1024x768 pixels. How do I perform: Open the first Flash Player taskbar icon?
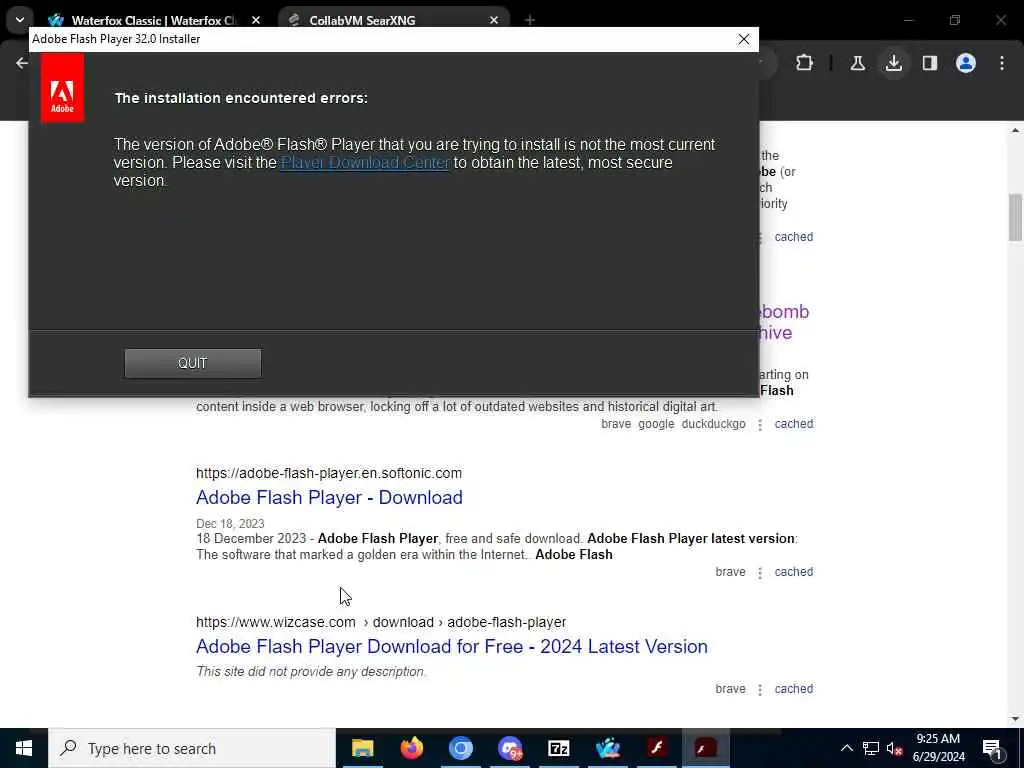pyautogui.click(x=656, y=748)
